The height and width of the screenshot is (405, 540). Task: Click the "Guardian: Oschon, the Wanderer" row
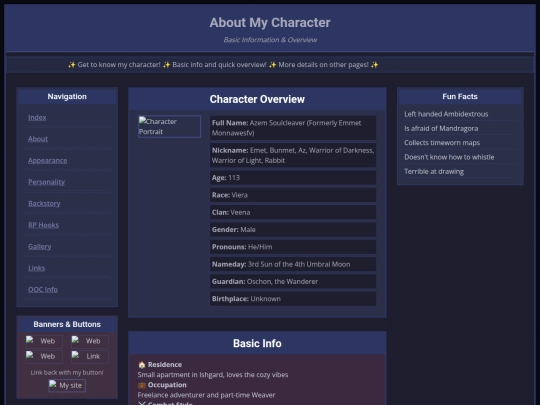tap(293, 281)
